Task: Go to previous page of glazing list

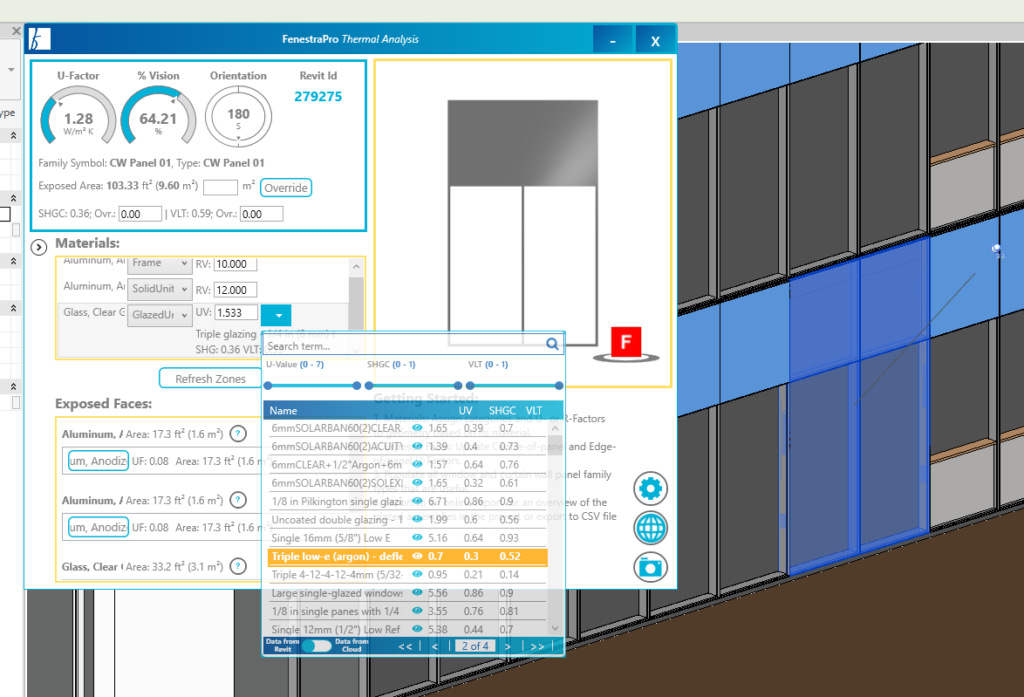Action: [x=435, y=646]
